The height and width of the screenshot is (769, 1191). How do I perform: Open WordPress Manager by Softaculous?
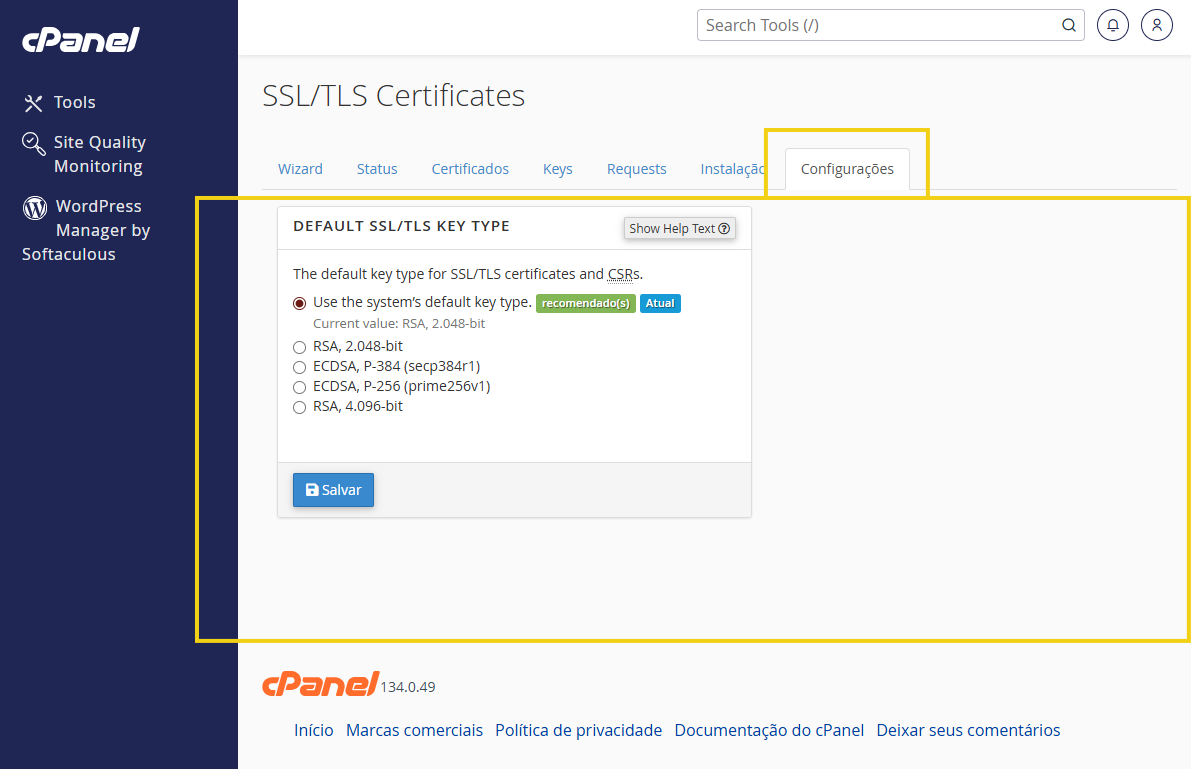pos(86,230)
